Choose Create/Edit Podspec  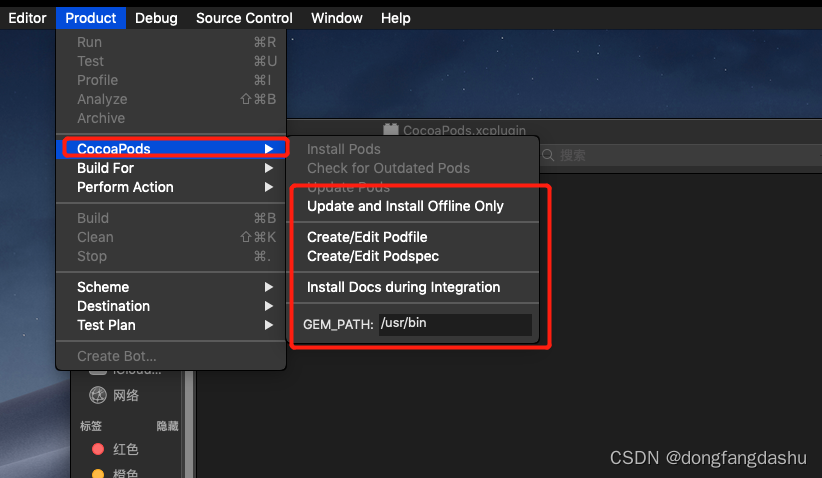pos(413,256)
